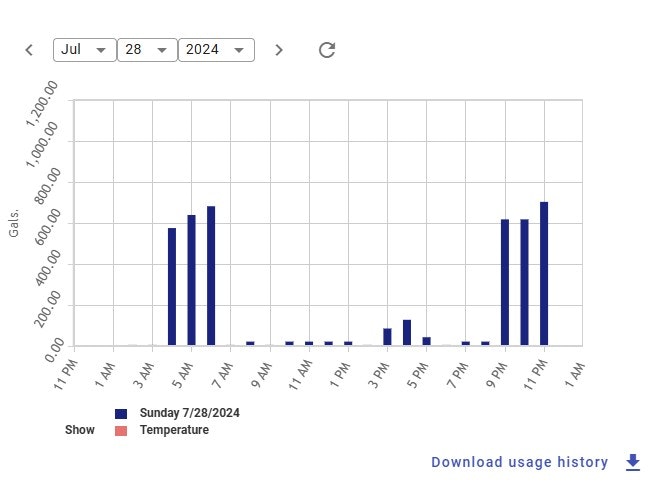Image resolution: width=657 pixels, height=489 pixels.
Task: Click the 10 PM usage bar
Action: click(x=524, y=282)
